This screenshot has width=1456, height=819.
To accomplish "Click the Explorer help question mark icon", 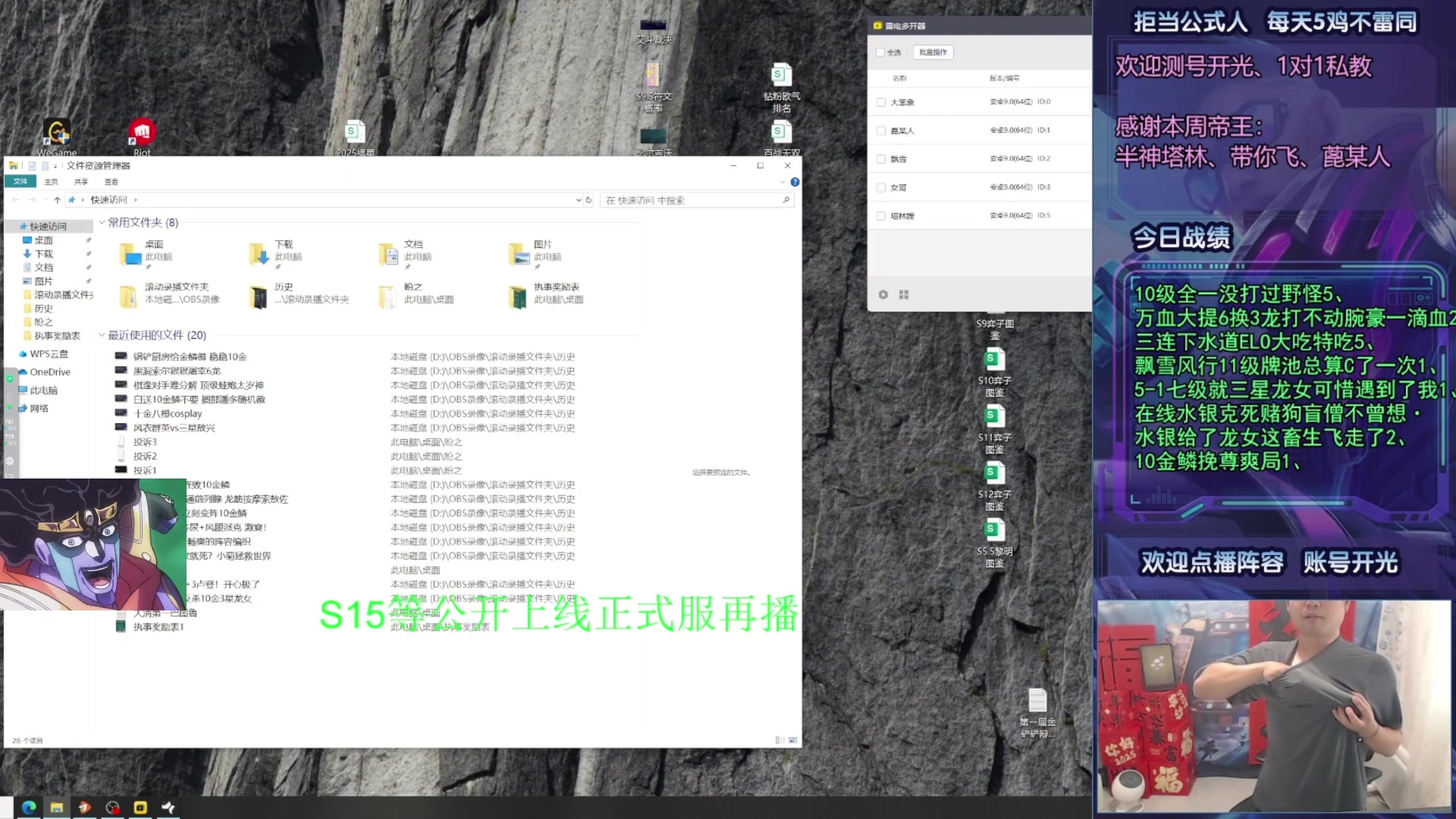I will click(795, 182).
